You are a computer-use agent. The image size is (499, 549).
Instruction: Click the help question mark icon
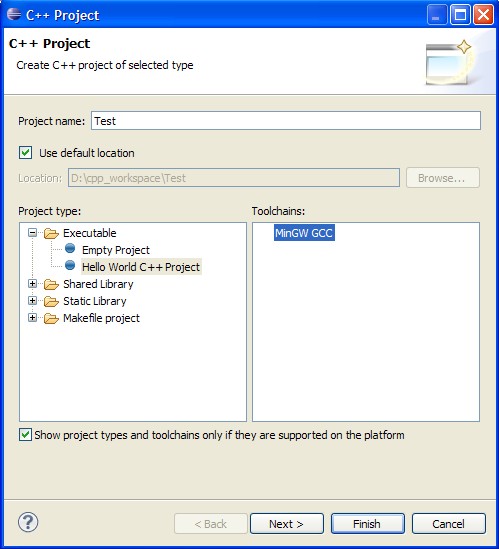click(x=28, y=522)
